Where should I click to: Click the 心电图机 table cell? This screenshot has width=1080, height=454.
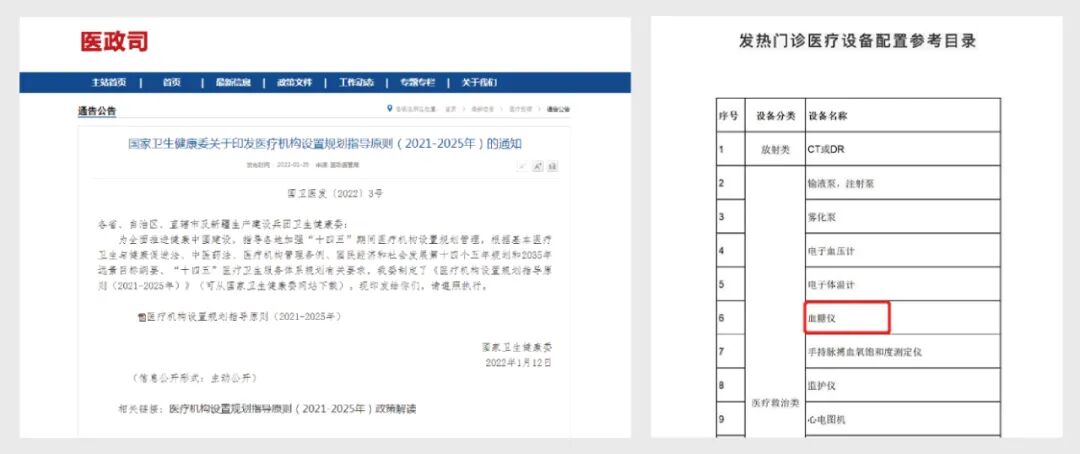coord(902,418)
